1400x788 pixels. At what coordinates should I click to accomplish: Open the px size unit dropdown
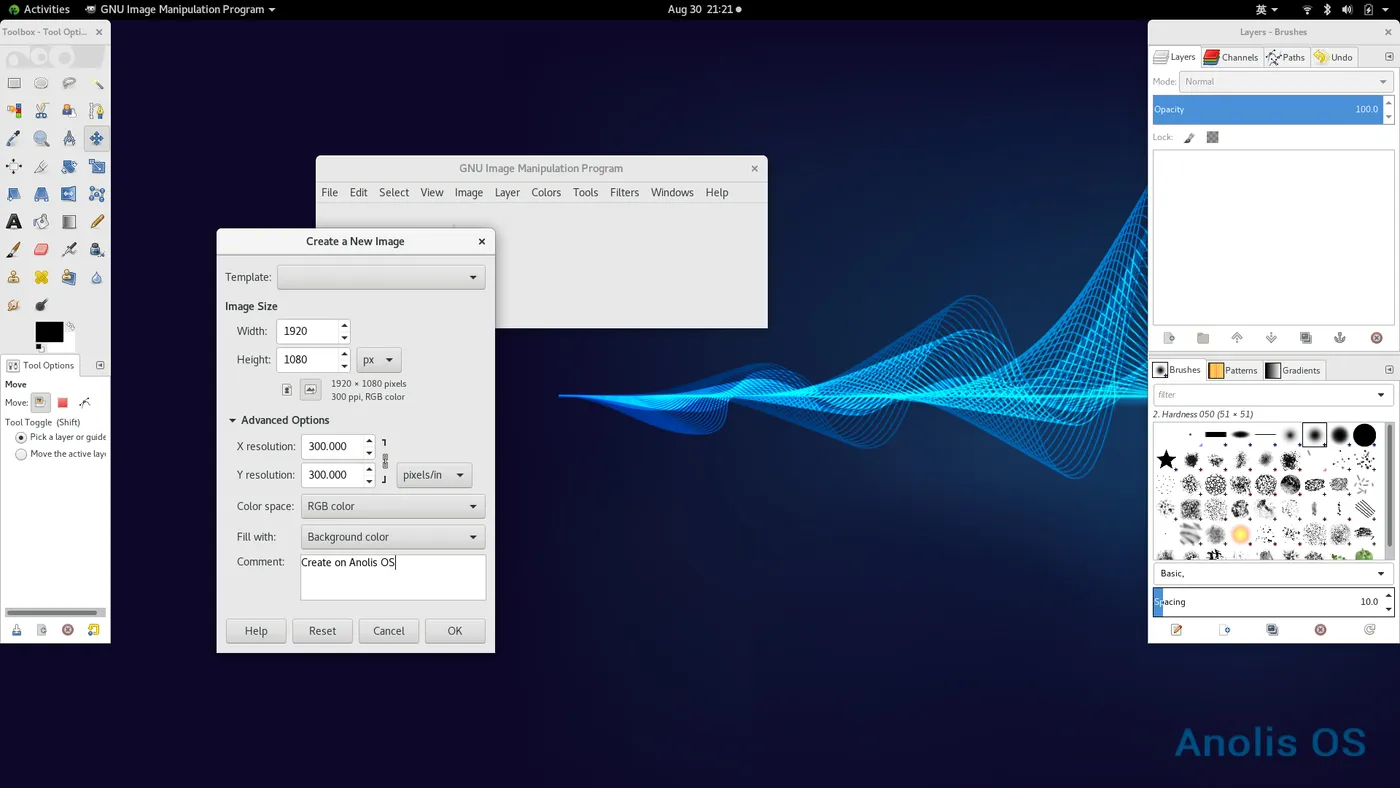(379, 360)
